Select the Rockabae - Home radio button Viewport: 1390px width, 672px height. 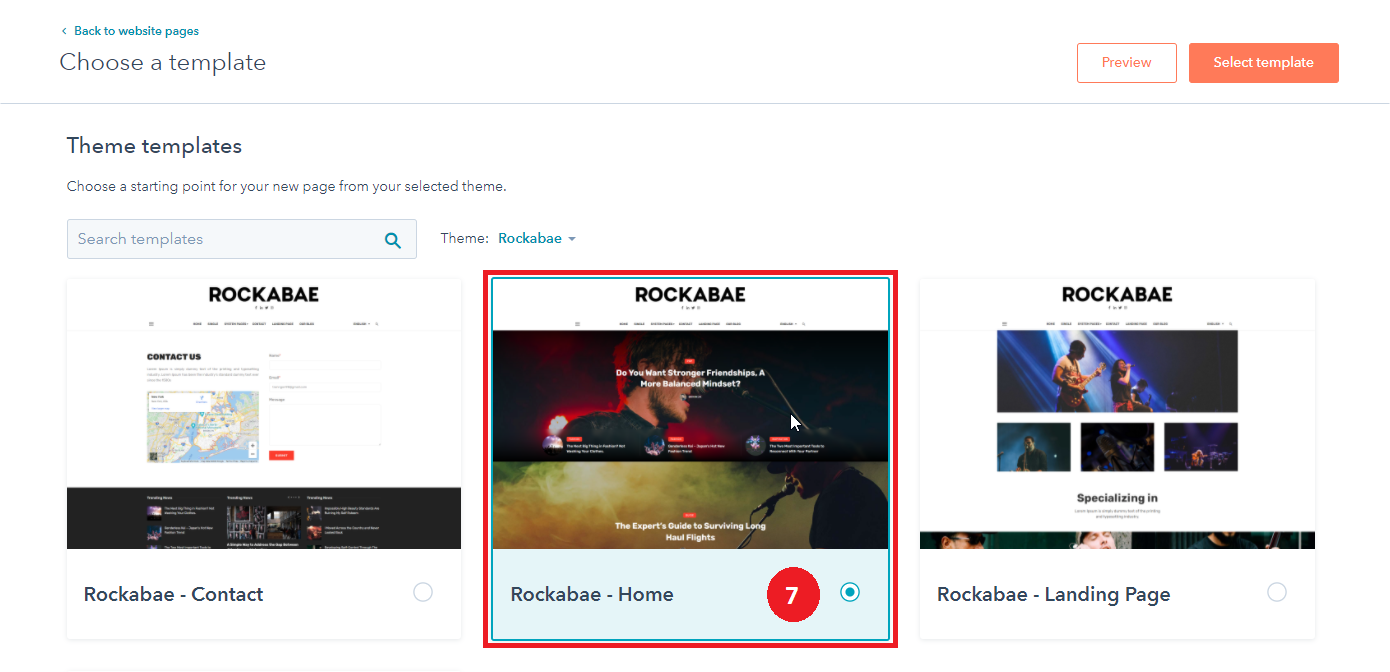(850, 592)
